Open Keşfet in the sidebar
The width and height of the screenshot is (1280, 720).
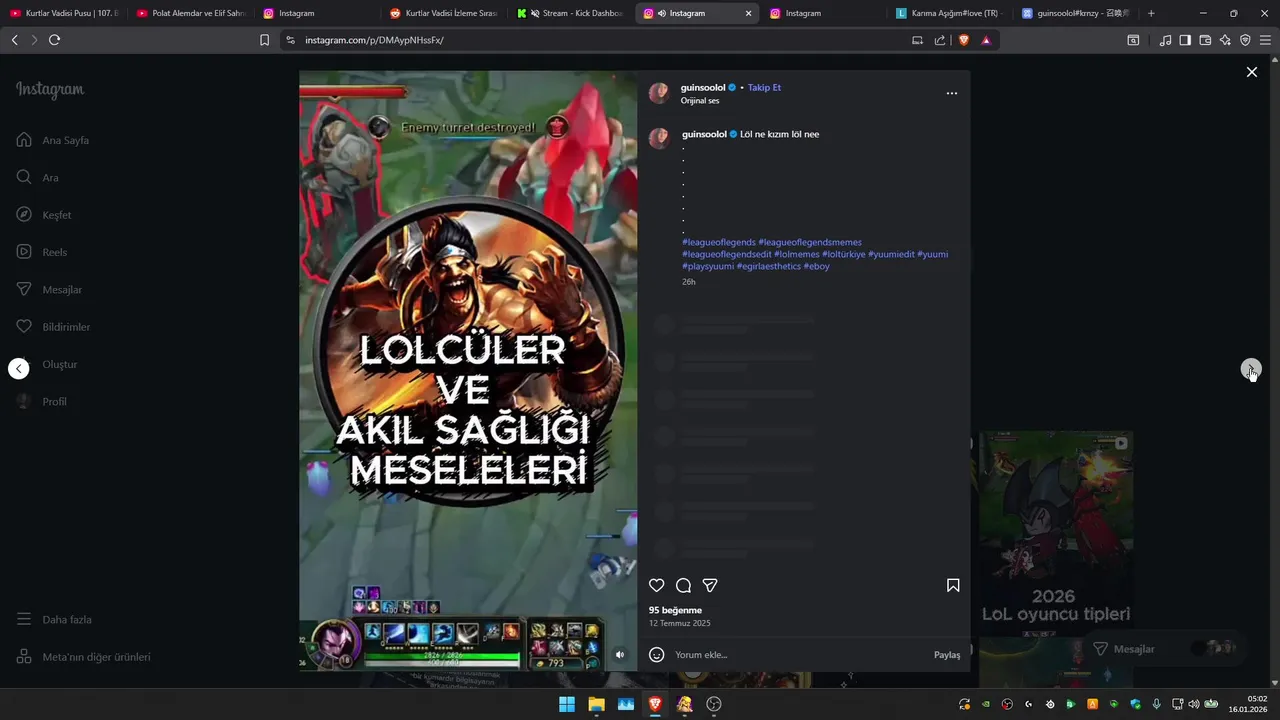[x=44, y=215]
